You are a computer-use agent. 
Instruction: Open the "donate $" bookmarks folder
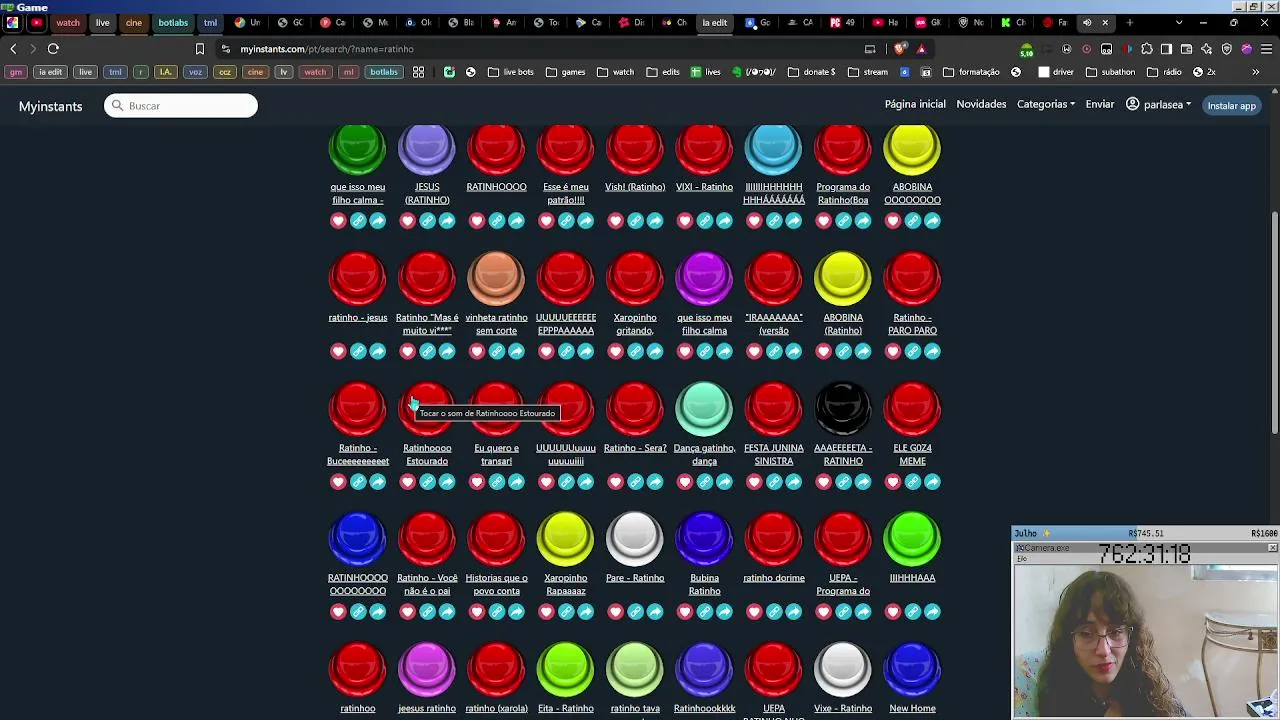point(811,72)
